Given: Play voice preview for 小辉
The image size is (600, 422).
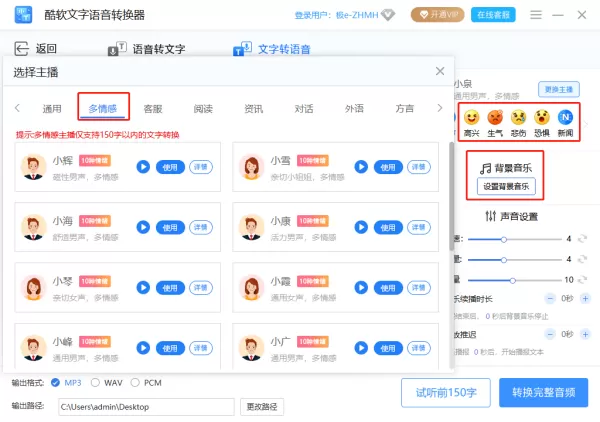Looking at the screenshot, I should pos(143,167).
